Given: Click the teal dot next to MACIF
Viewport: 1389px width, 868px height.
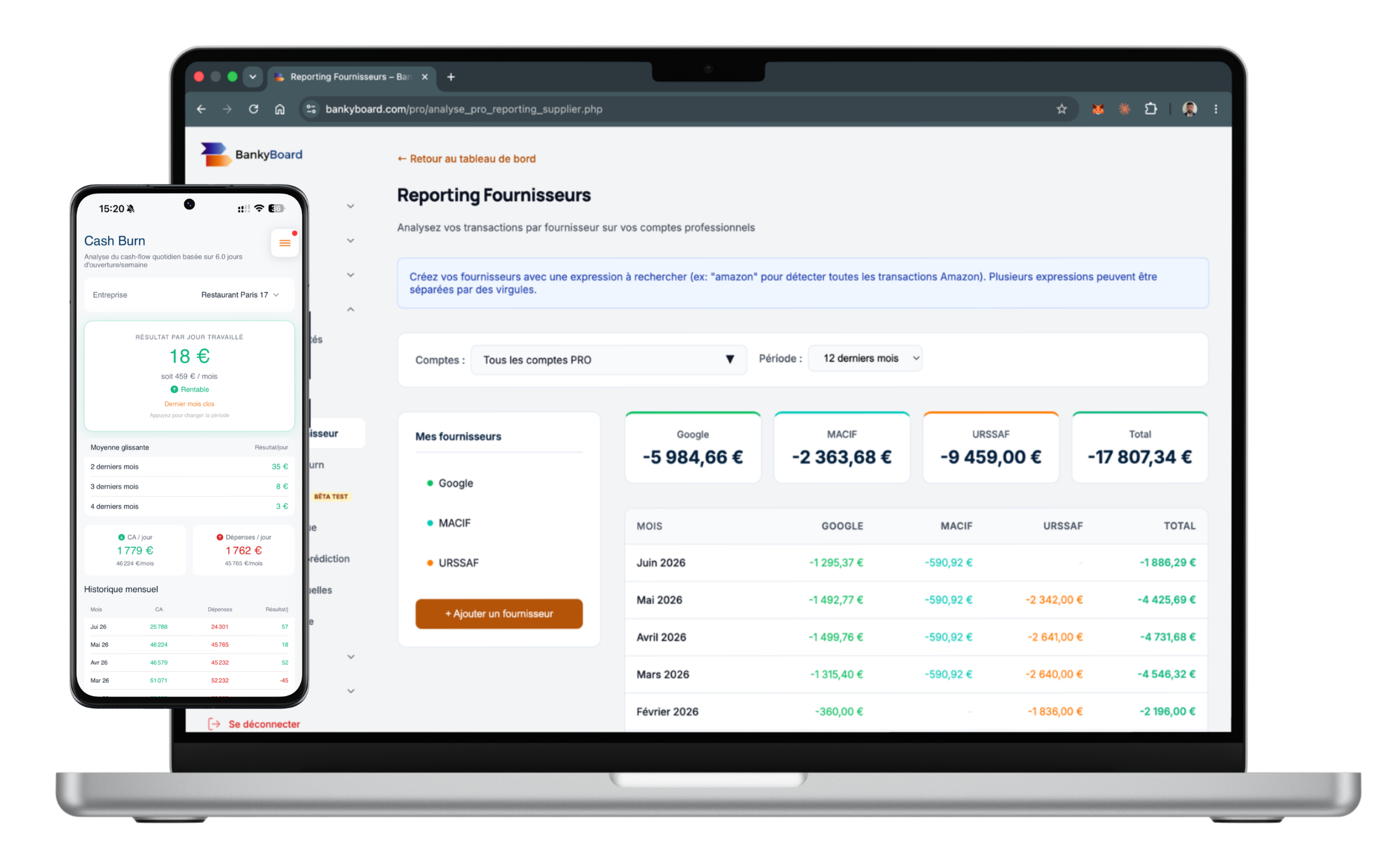Looking at the screenshot, I should pos(430,523).
